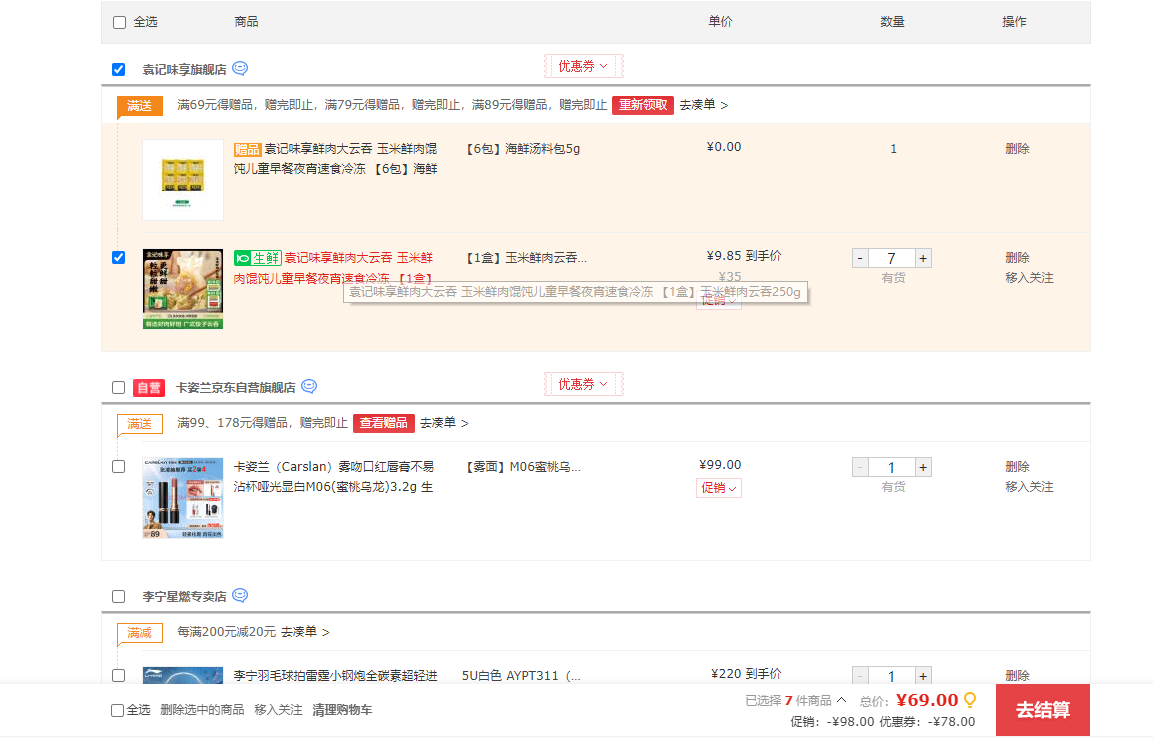Image resolution: width=1153 pixels, height=738 pixels.
Task: Click 删除选中的商品 in bottom bar
Action: (202, 709)
